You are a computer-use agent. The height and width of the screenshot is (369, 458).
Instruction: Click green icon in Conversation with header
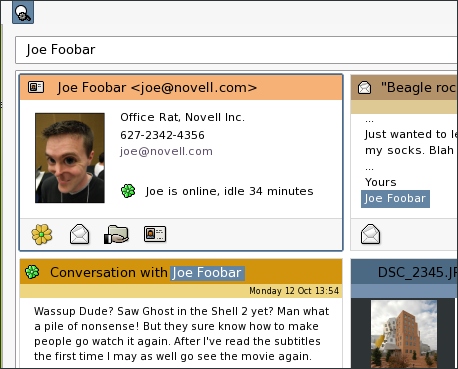click(32, 272)
